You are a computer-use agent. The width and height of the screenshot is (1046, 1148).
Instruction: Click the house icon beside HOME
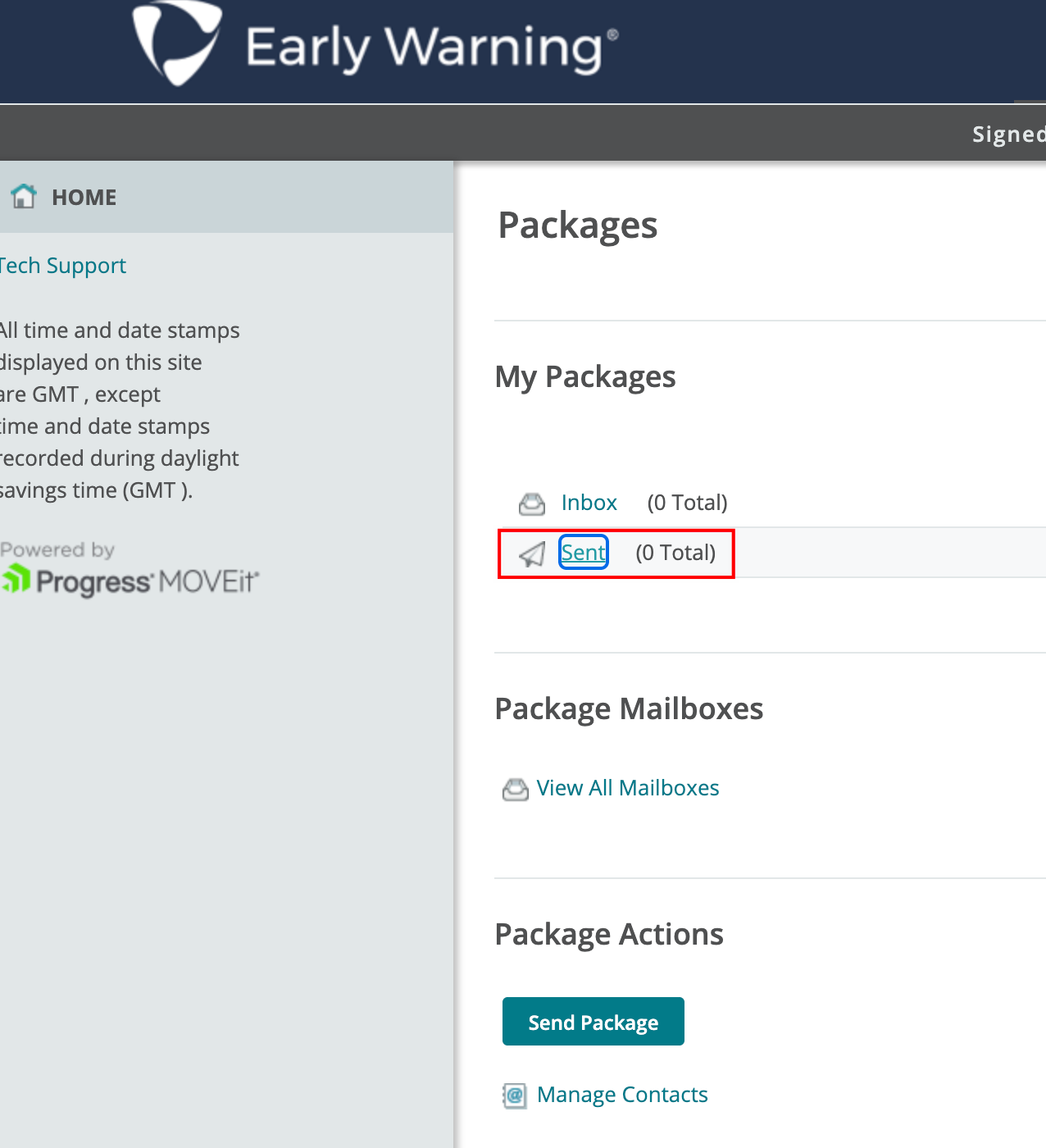24,197
